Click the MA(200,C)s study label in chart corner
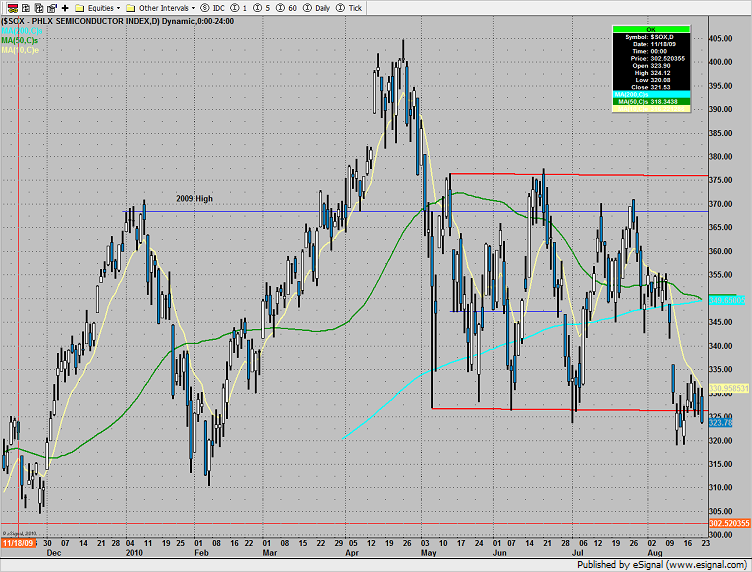This screenshot has width=752, height=572. [x=22, y=31]
